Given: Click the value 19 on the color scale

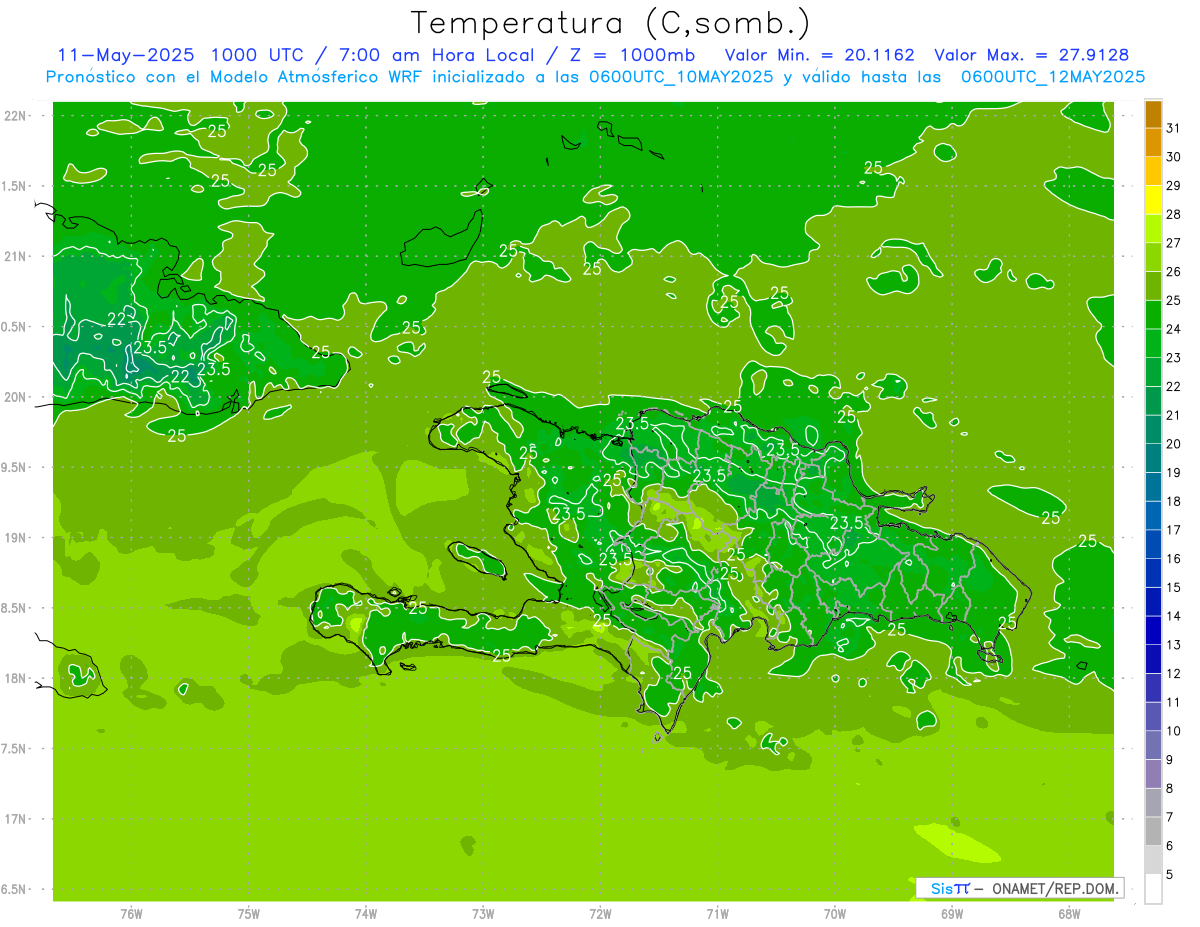Looking at the screenshot, I should click(1173, 472).
